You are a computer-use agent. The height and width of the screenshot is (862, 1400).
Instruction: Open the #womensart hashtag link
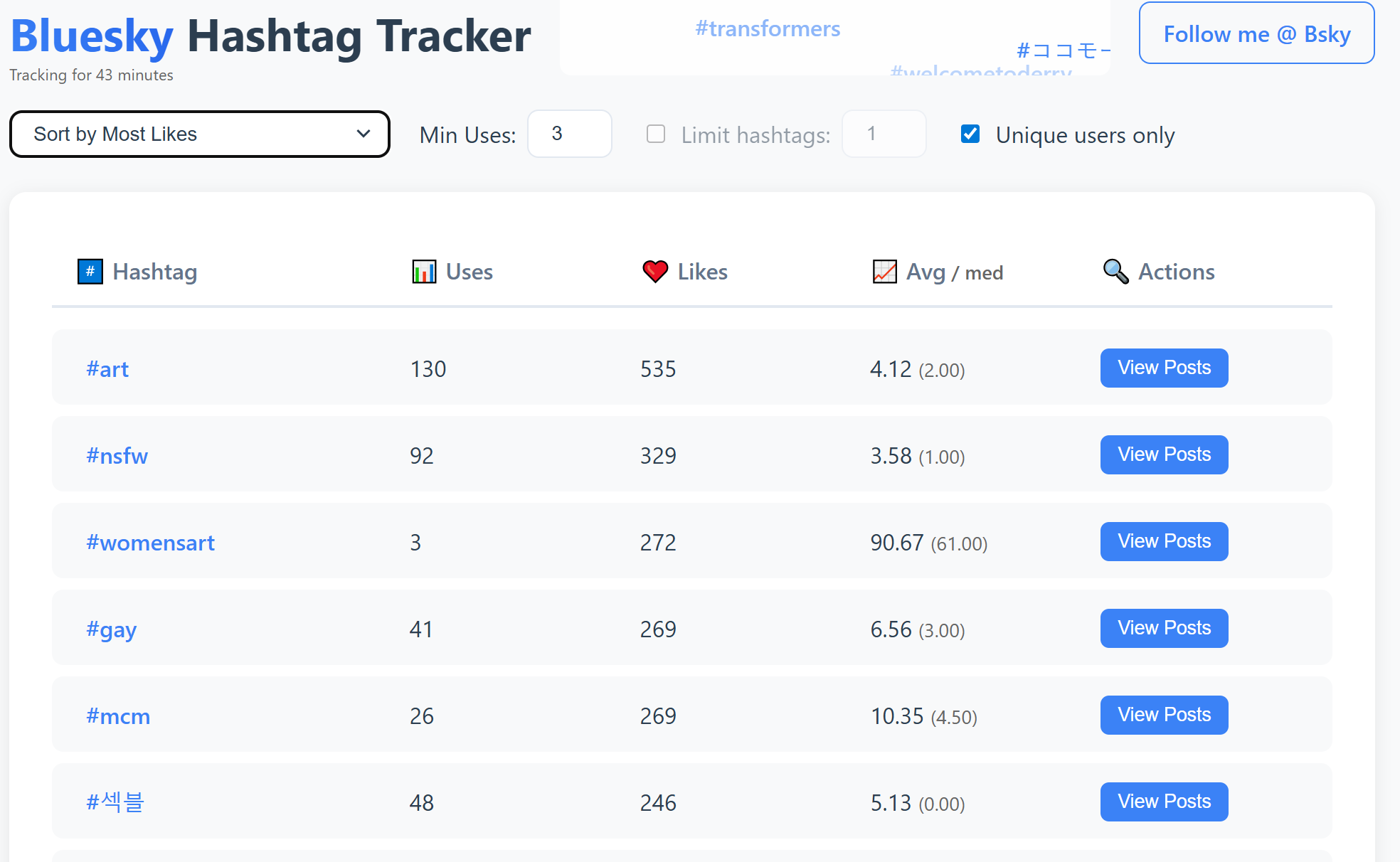150,543
